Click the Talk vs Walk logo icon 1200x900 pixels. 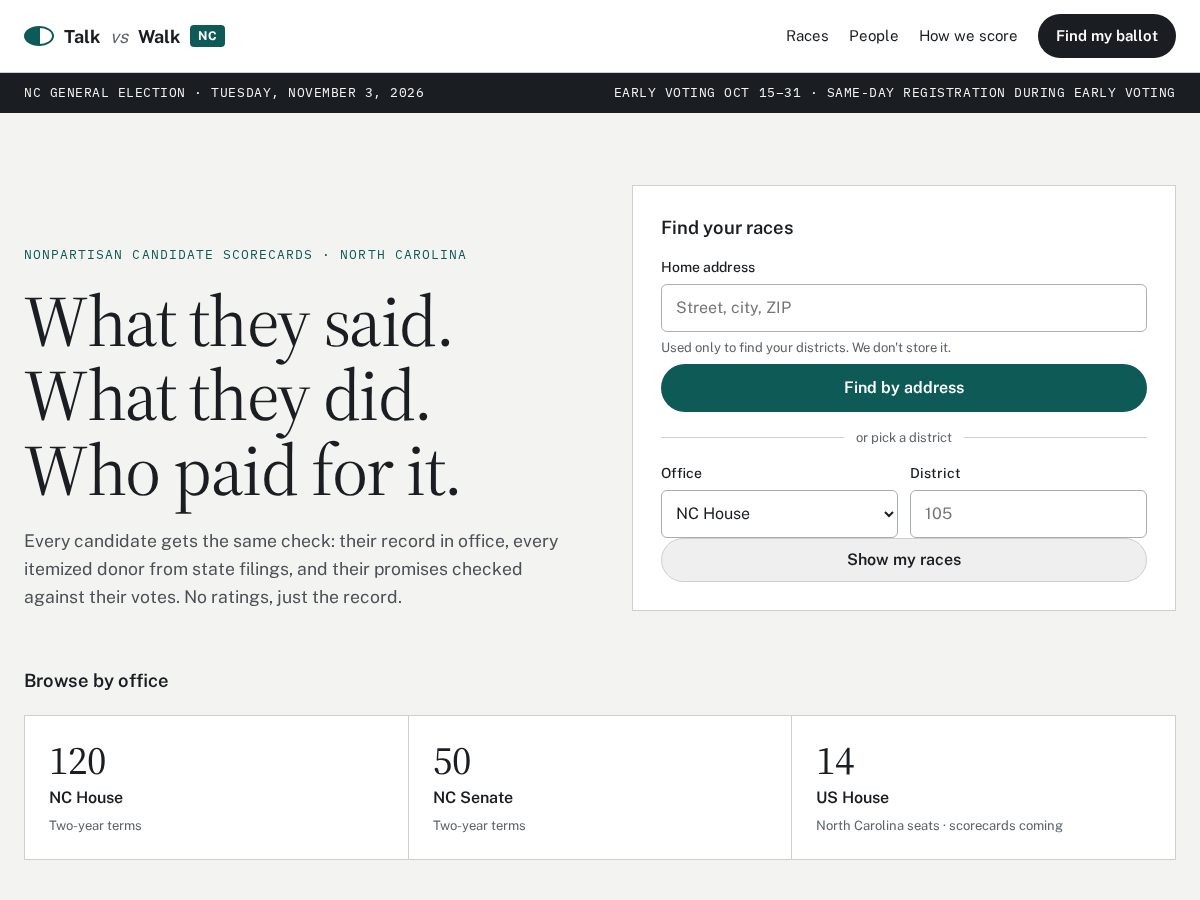click(x=39, y=36)
